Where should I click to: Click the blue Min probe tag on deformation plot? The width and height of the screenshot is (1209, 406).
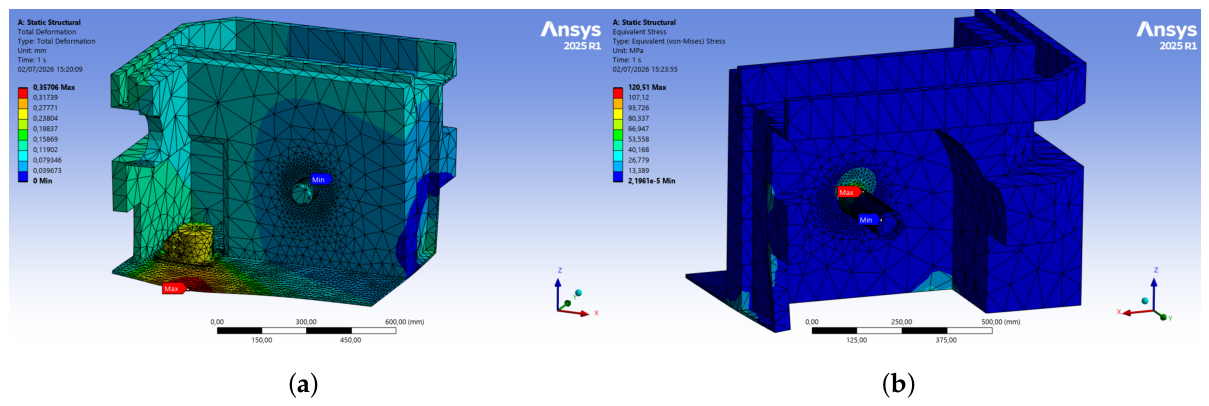319,180
